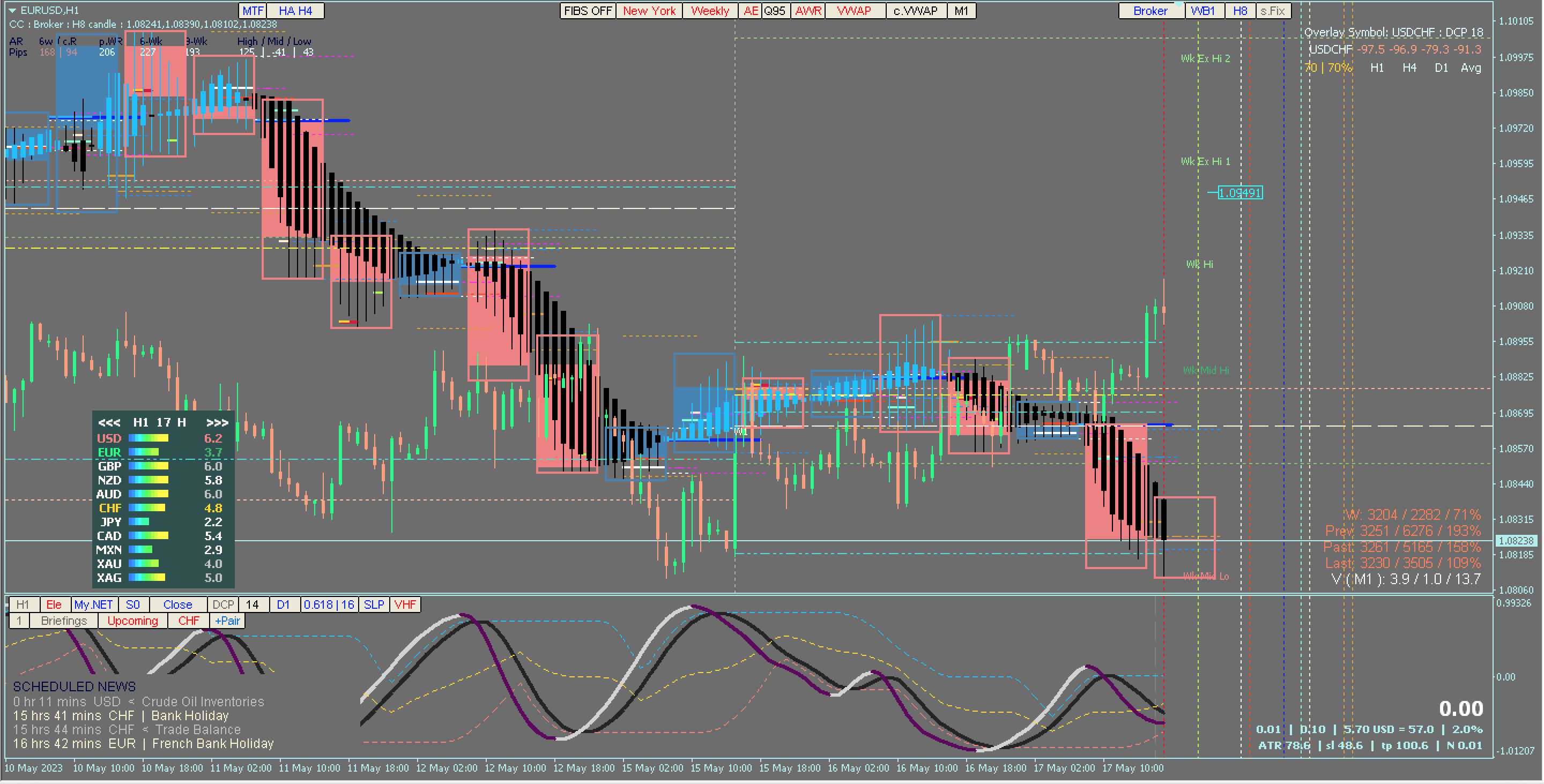Click the 1.09491 price label marker
1544x784 pixels.
[x=1239, y=193]
